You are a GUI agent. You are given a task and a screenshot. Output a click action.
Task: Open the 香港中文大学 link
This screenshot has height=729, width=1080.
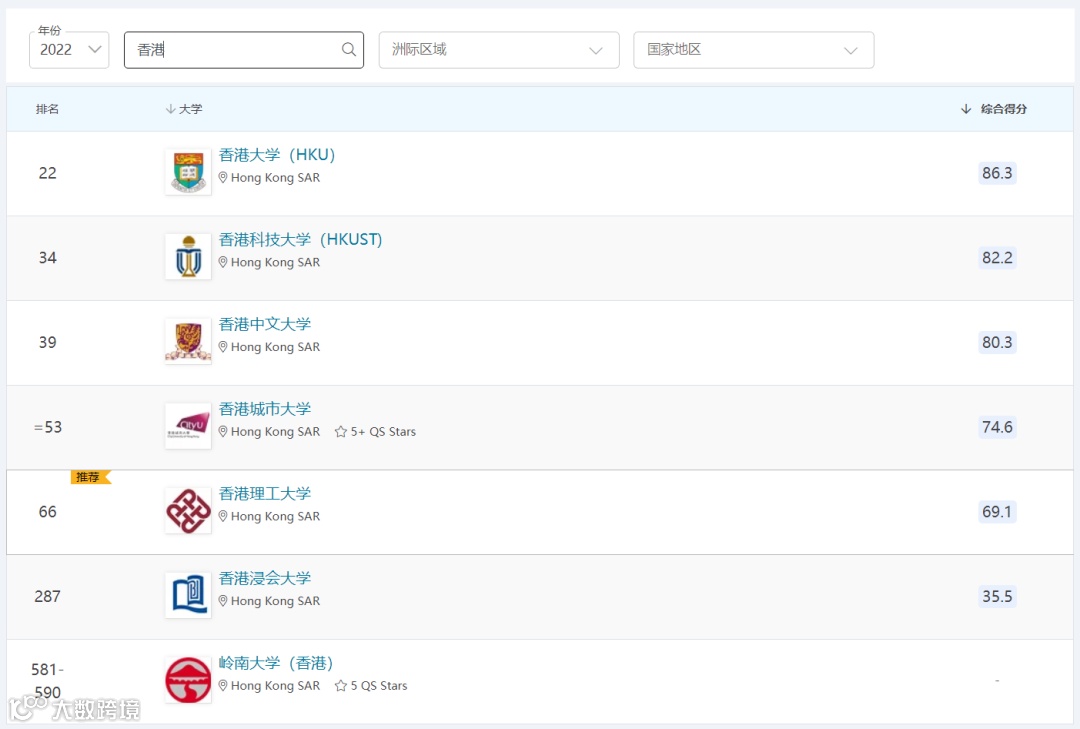264,325
